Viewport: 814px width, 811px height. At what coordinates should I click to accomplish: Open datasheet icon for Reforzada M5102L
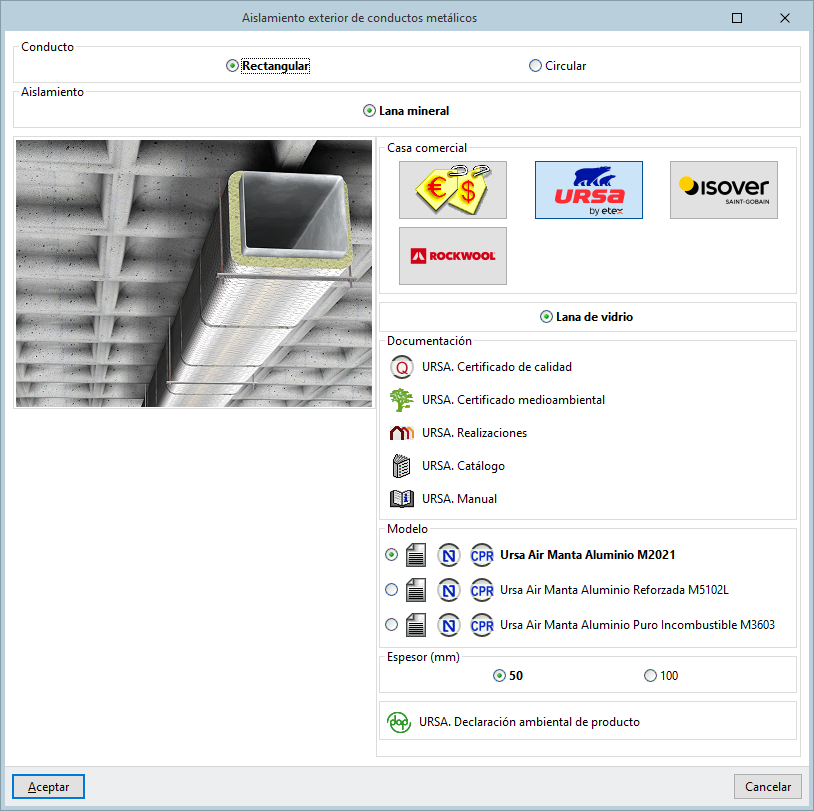pos(416,590)
